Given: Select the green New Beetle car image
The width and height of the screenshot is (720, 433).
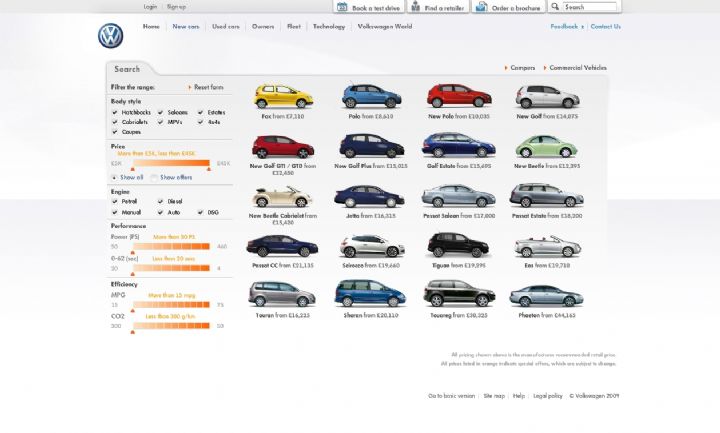Looking at the screenshot, I should [546, 146].
